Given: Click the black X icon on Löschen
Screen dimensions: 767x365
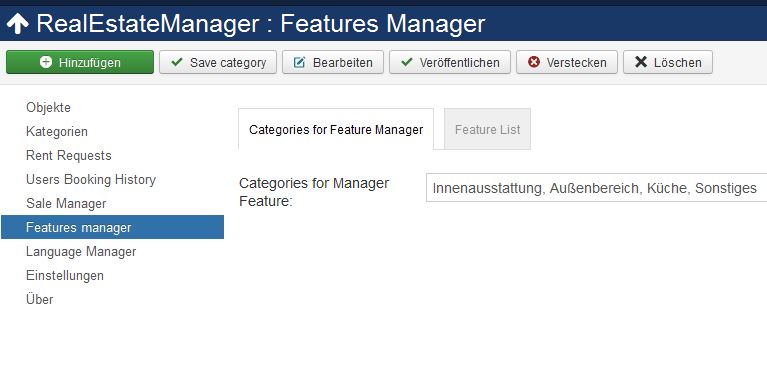Looking at the screenshot, I should point(641,62).
